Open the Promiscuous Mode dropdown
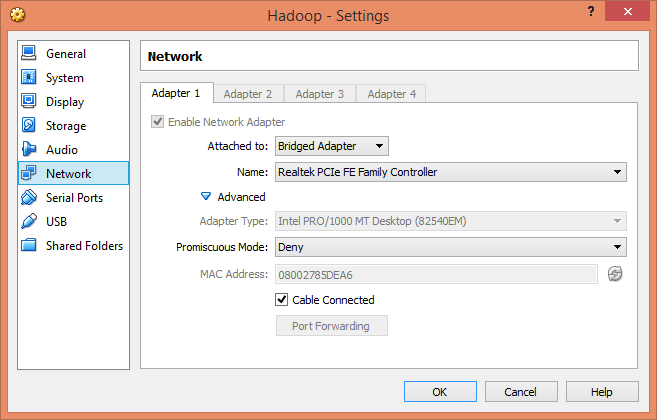657x420 pixels. (451, 247)
